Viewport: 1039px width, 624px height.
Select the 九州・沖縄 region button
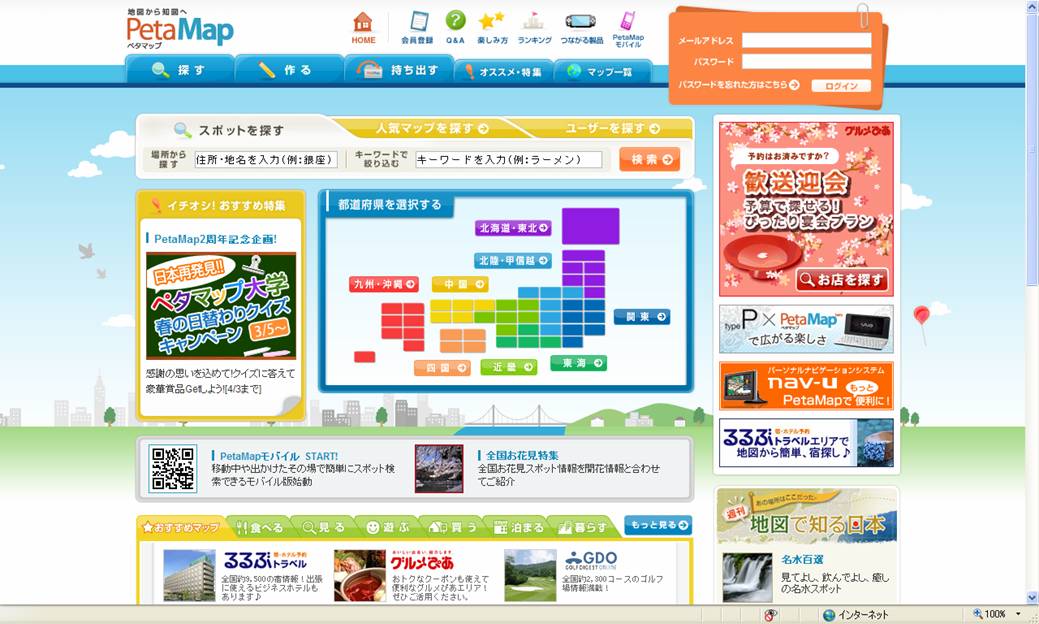pyautogui.click(x=384, y=284)
